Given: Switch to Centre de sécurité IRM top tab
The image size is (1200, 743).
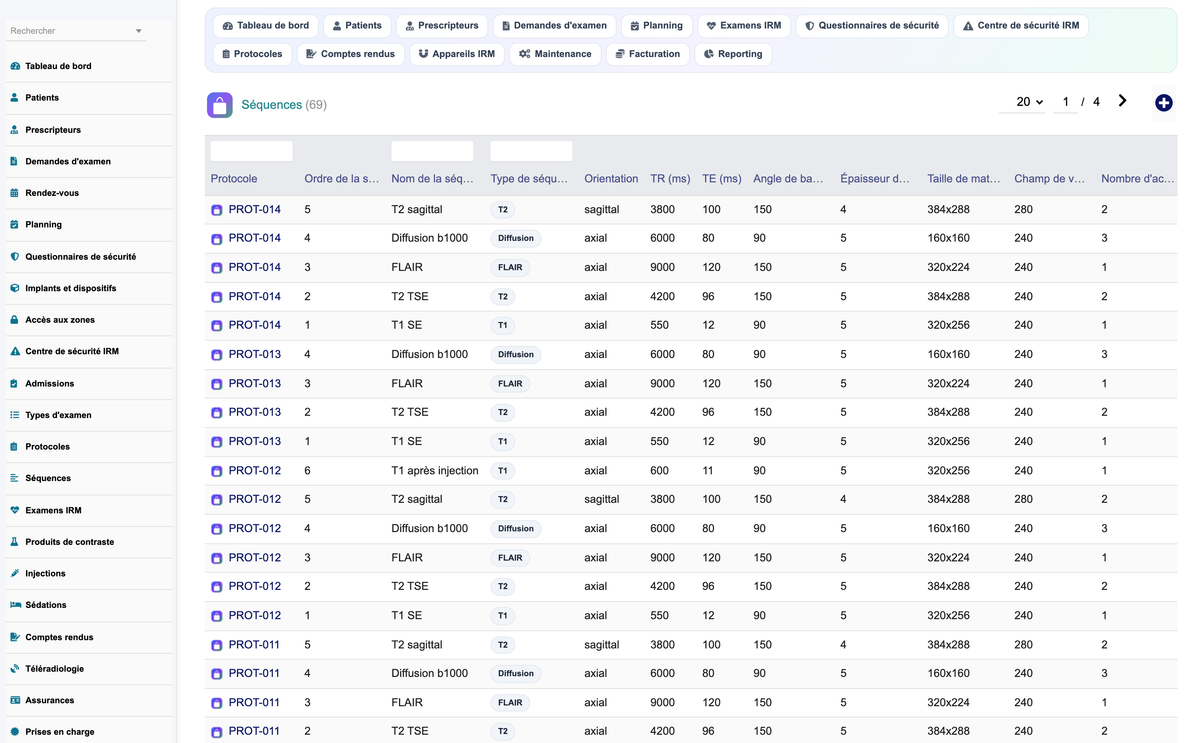Looking at the screenshot, I should coord(1021,26).
